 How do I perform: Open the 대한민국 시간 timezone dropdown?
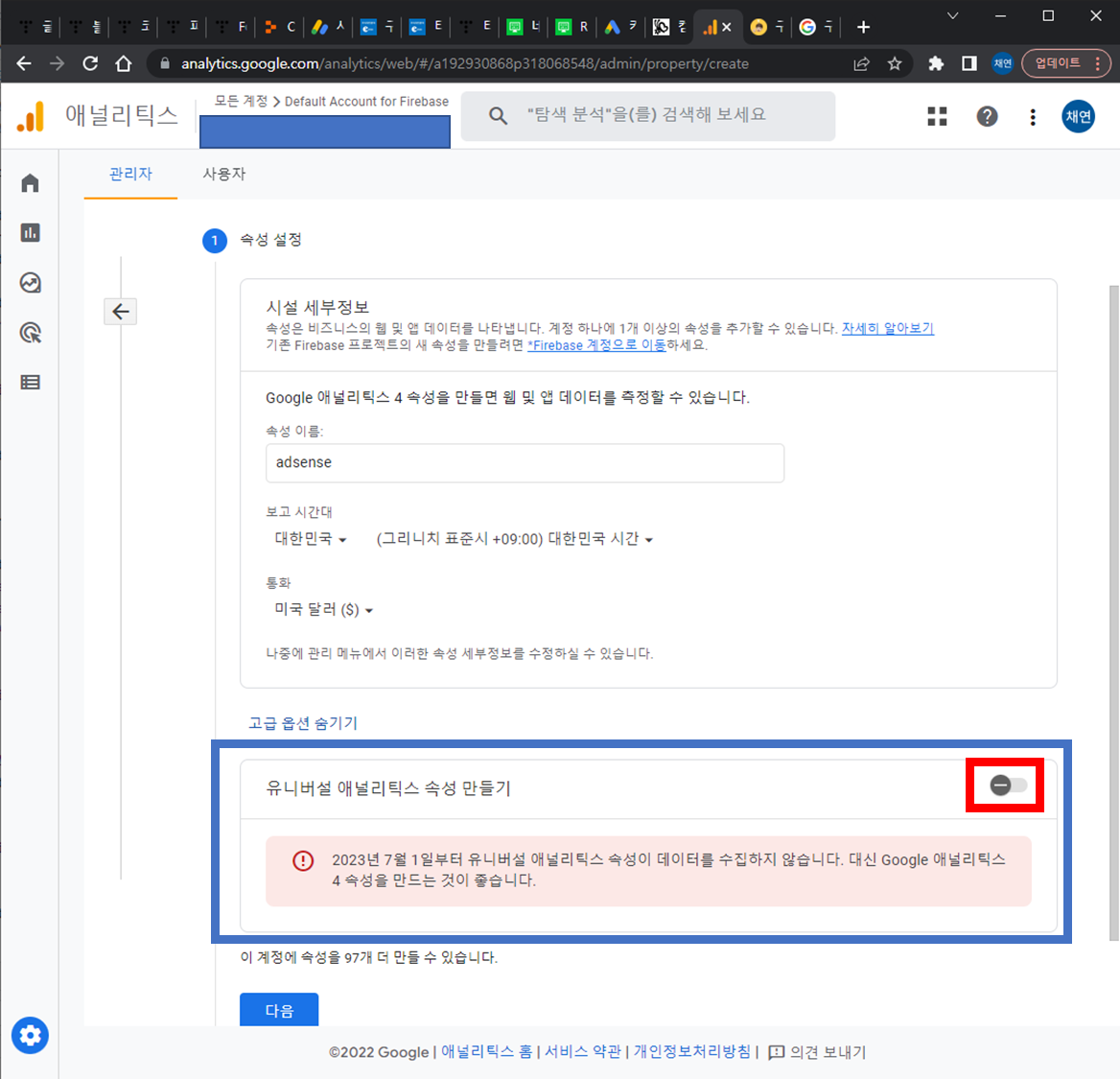coord(514,539)
